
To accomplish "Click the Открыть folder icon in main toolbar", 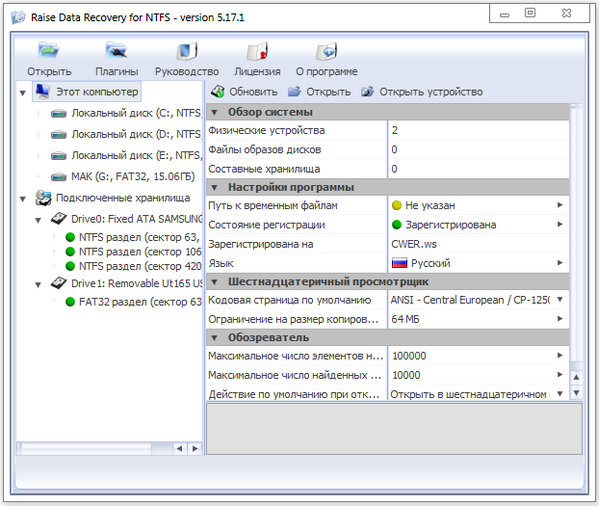I will pos(48,51).
